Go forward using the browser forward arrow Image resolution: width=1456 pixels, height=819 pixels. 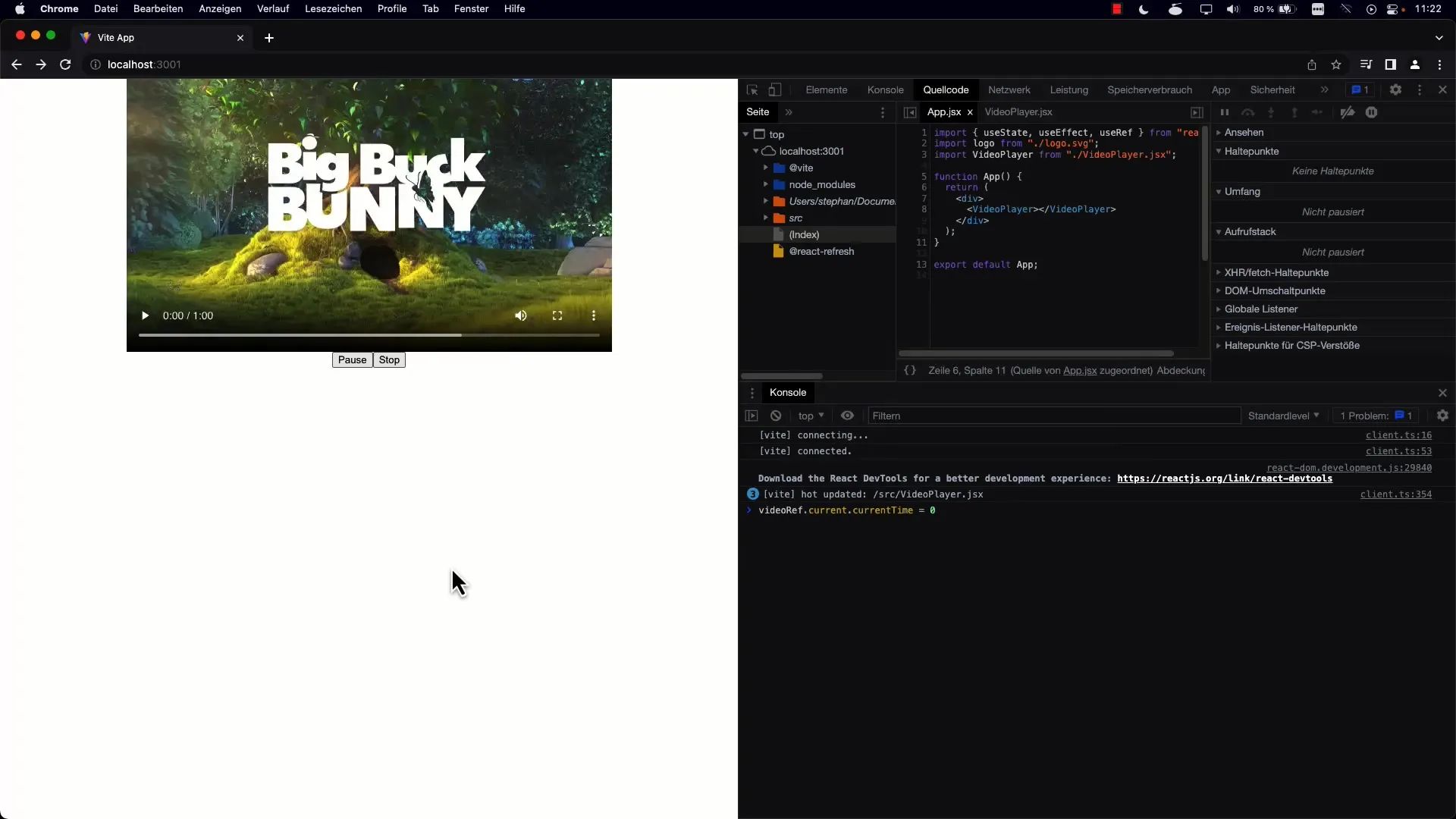click(41, 64)
